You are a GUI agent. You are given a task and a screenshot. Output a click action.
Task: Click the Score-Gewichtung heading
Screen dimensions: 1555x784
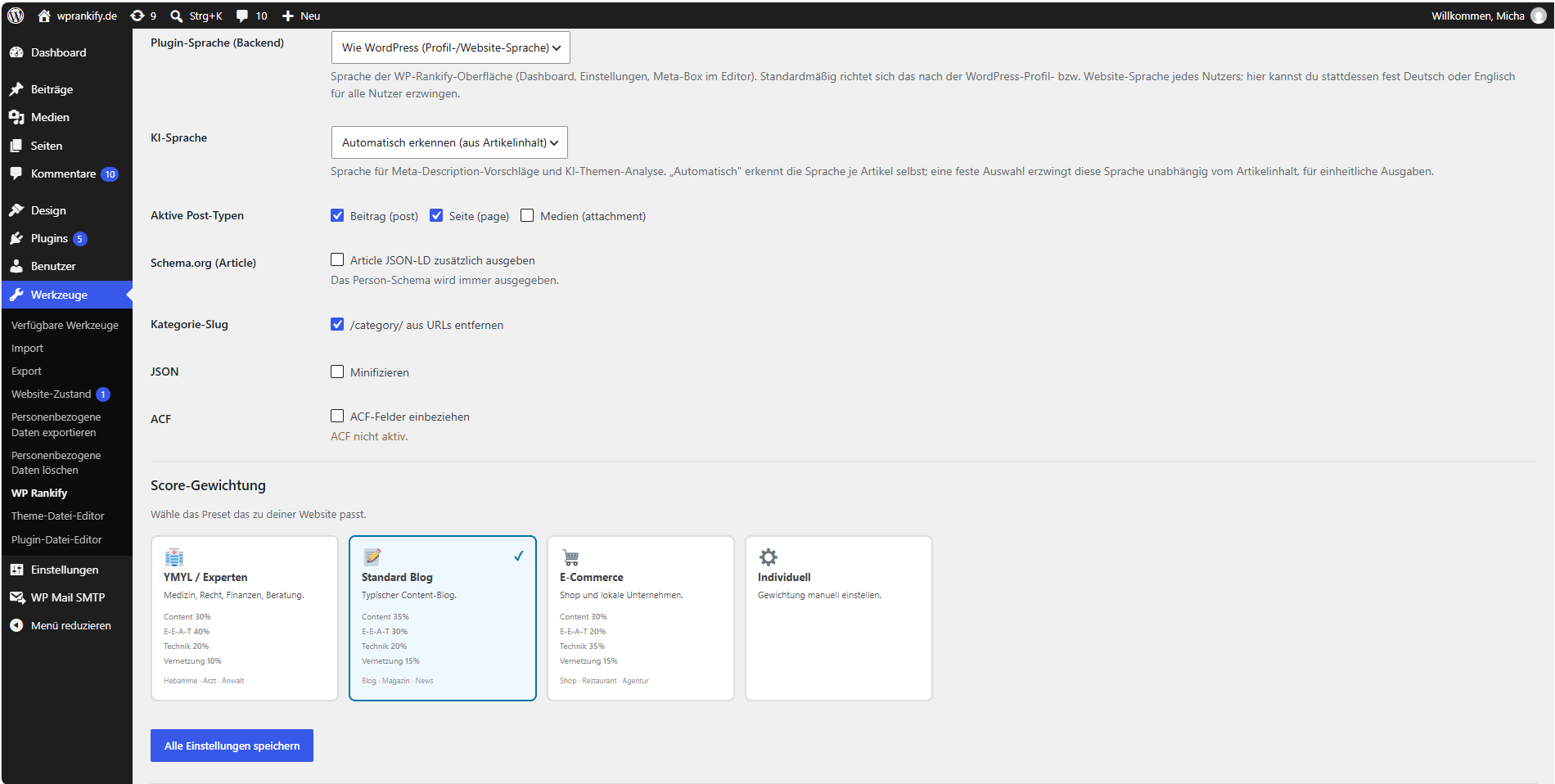[x=208, y=485]
